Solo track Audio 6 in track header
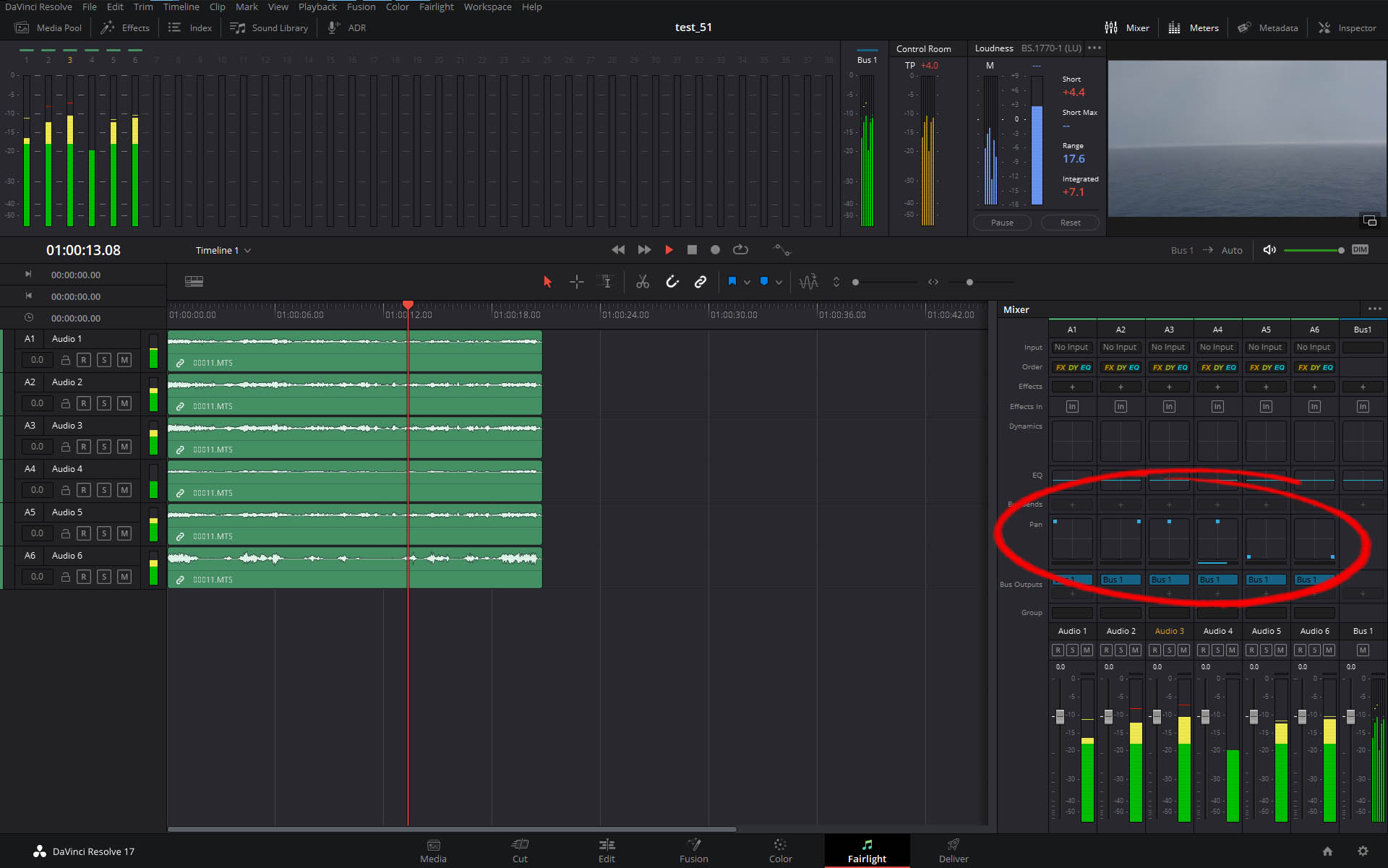Image resolution: width=1388 pixels, height=868 pixels. (104, 577)
